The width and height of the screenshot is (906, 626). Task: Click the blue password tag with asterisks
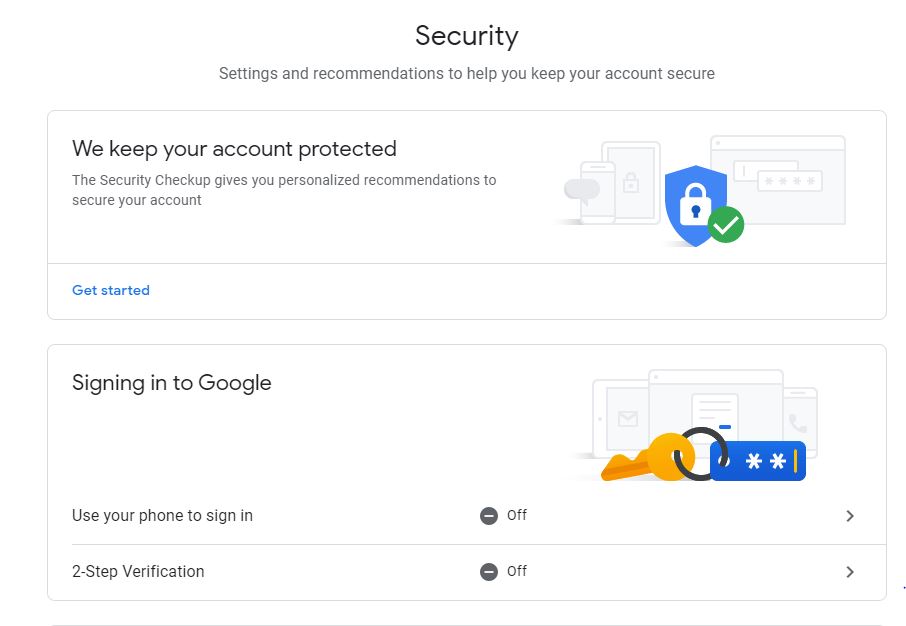[760, 461]
